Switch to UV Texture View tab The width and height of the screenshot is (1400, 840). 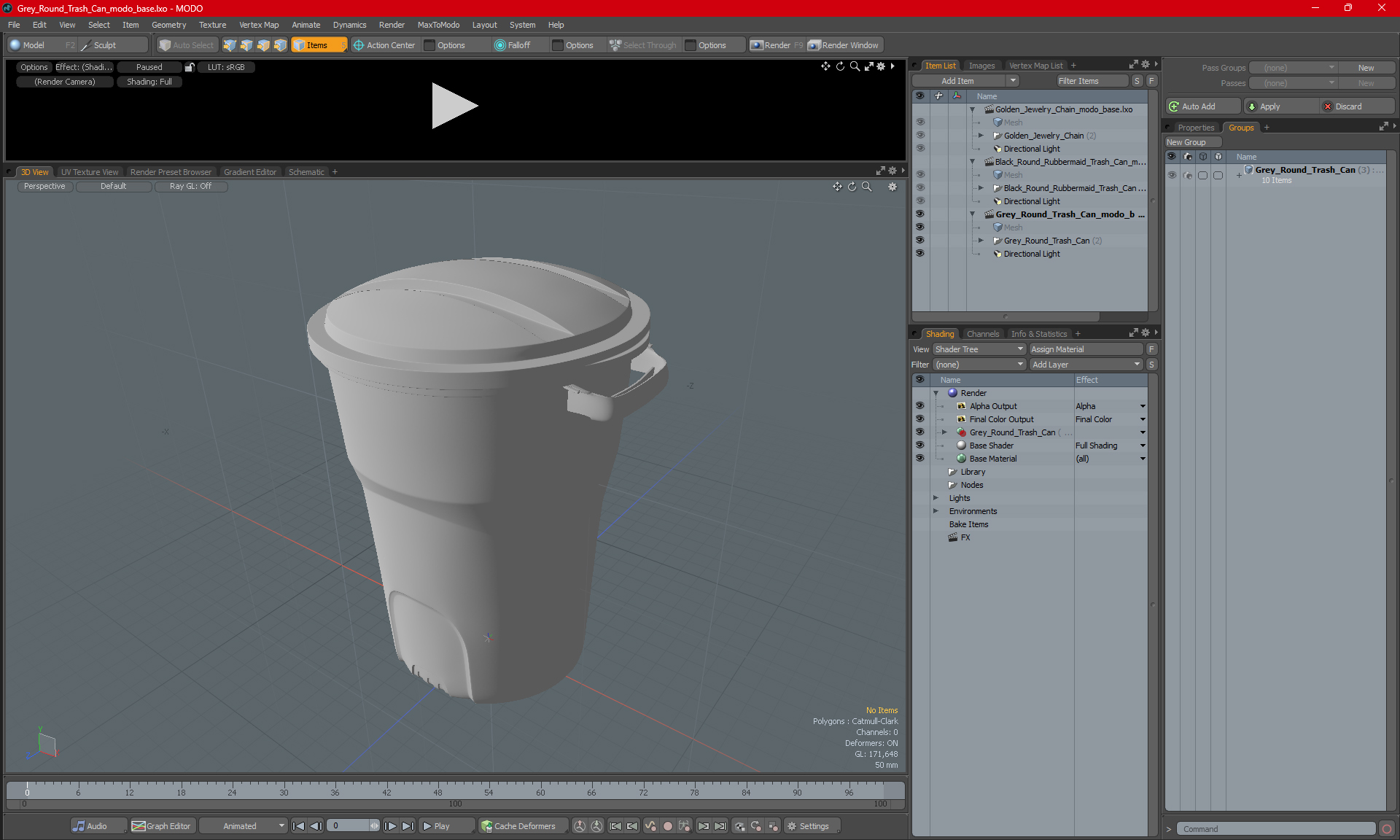(88, 171)
